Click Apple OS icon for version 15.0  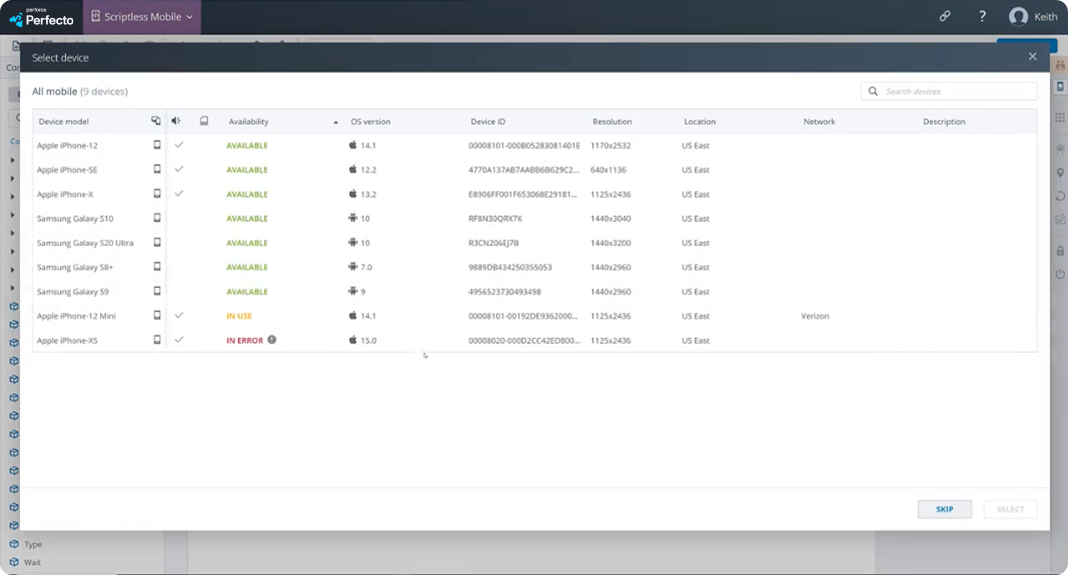(x=353, y=339)
